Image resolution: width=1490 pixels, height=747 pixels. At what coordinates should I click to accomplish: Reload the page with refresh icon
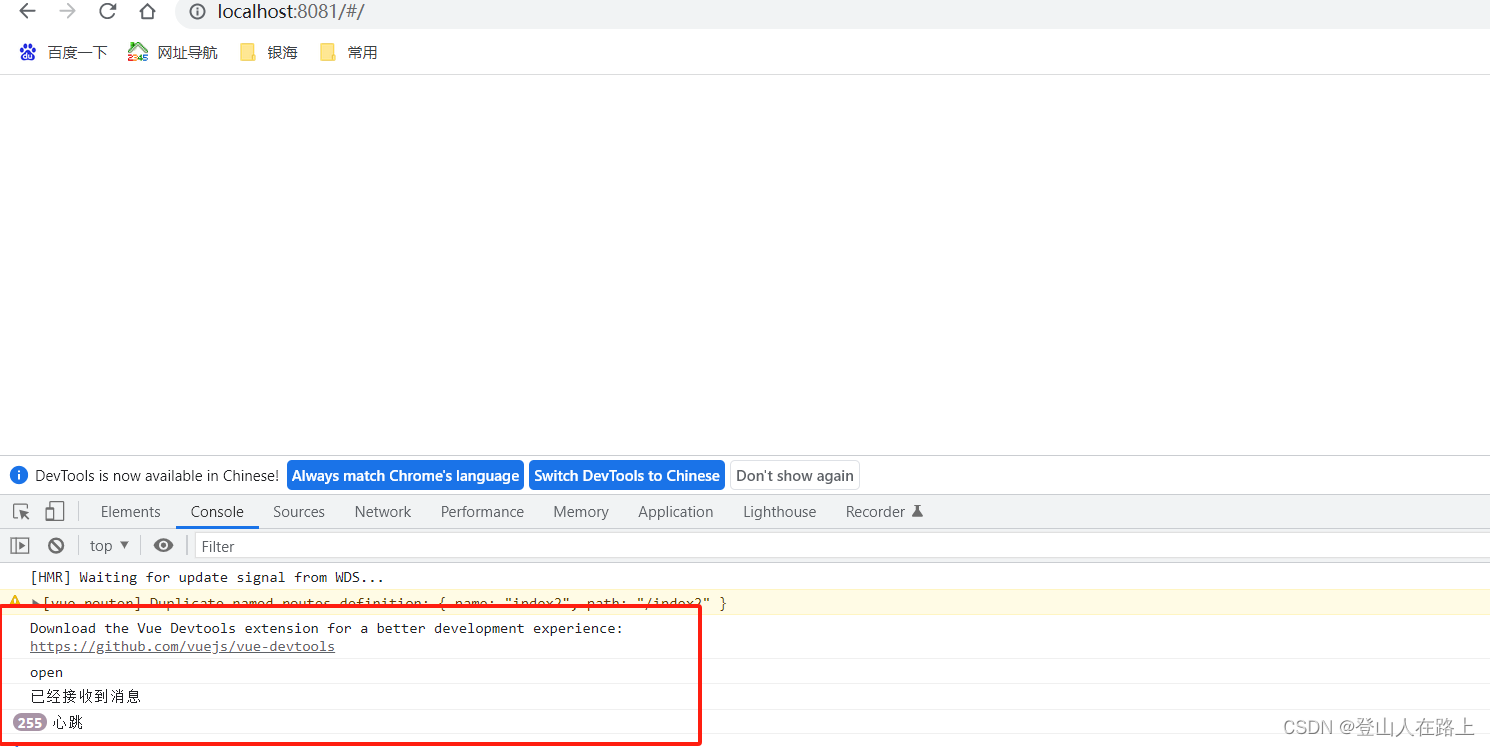pyautogui.click(x=107, y=12)
